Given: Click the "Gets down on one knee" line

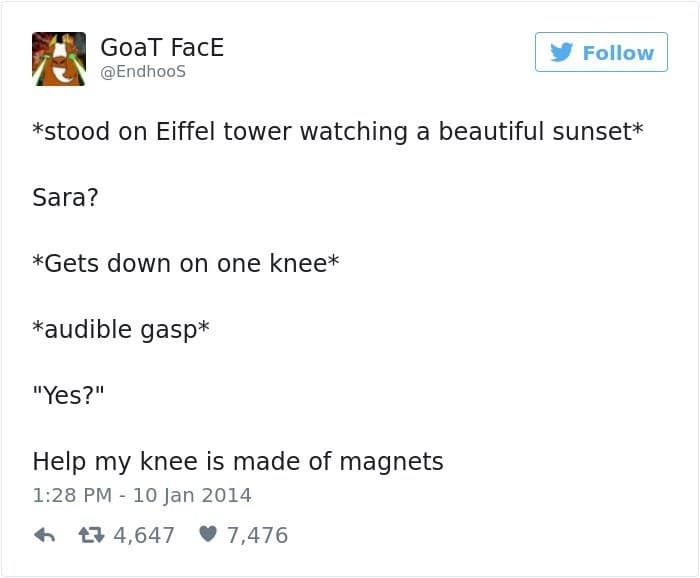Looking at the screenshot, I should (x=185, y=263).
